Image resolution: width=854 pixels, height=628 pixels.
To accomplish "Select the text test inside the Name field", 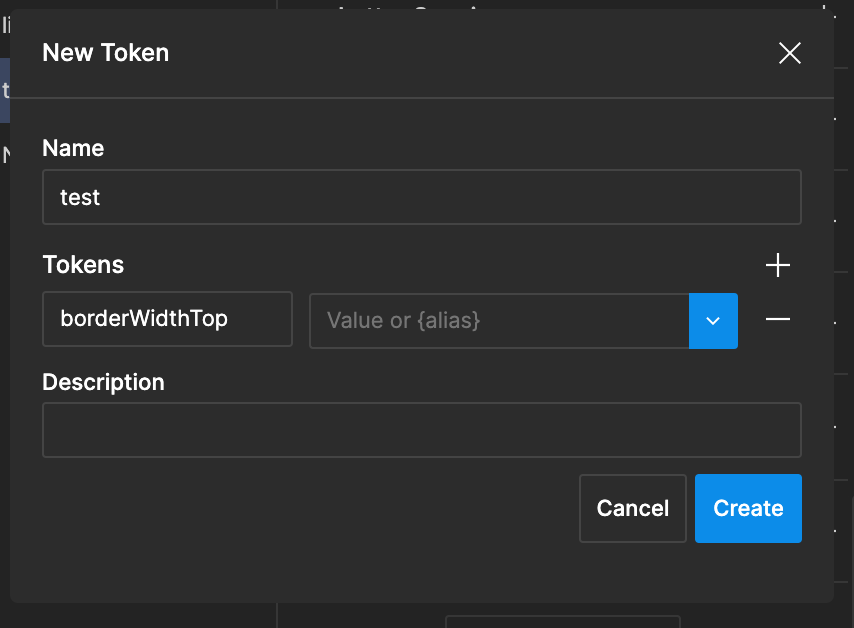I will 80,197.
